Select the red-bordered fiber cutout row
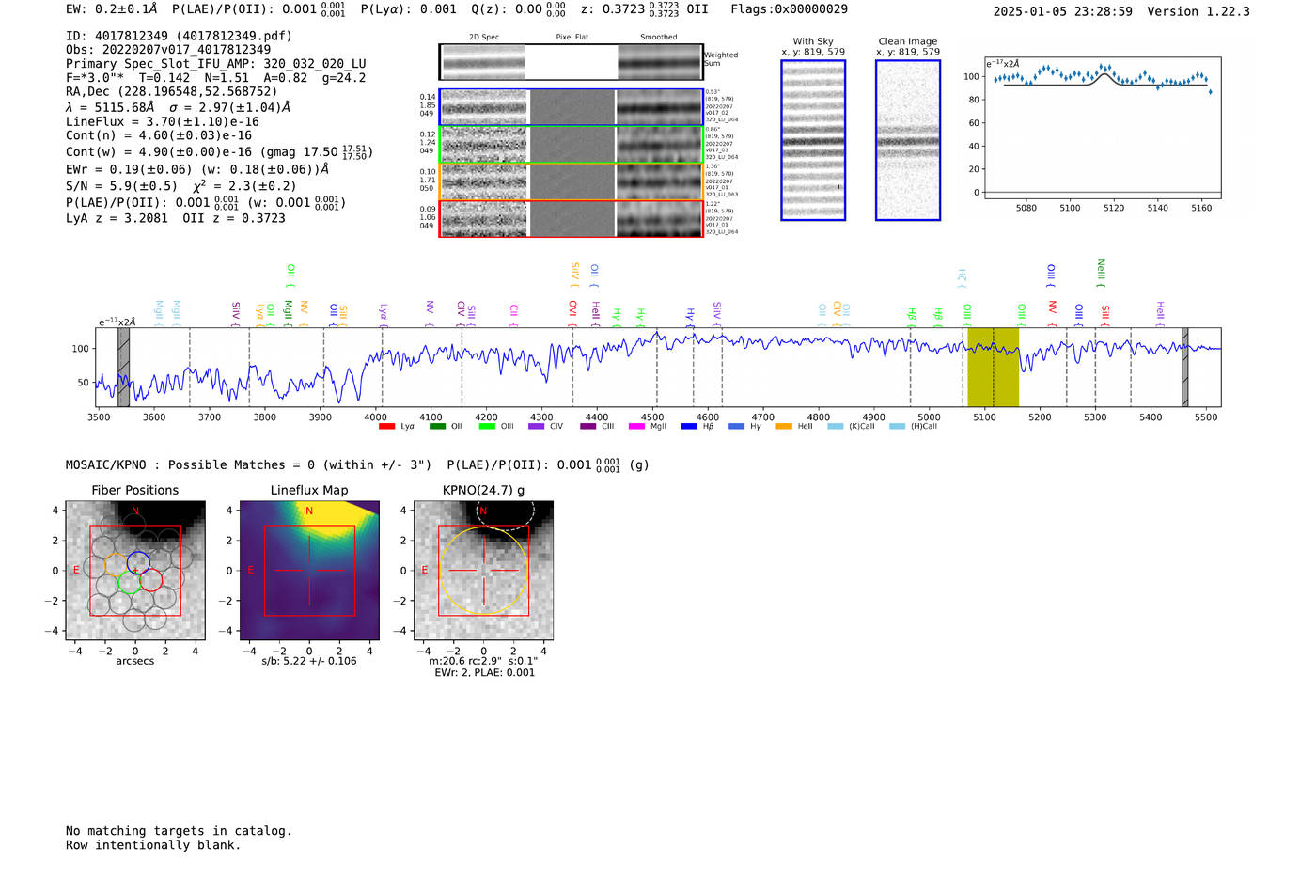This screenshot has width=1316, height=896. pos(571,219)
